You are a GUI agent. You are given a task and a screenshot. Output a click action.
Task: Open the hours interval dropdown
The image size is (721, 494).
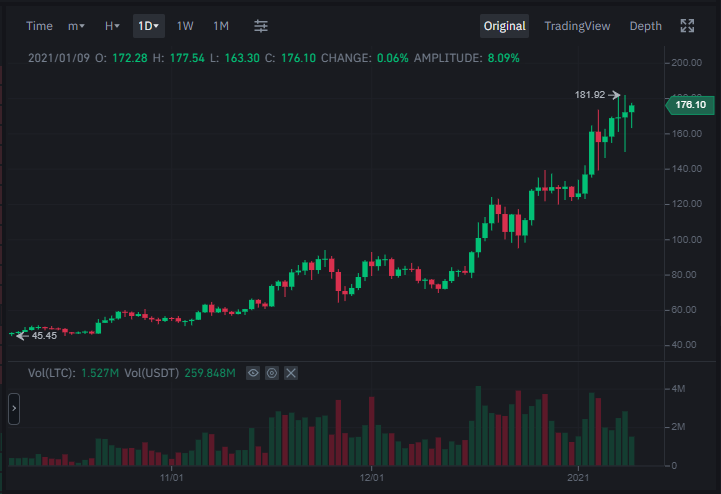pos(112,26)
